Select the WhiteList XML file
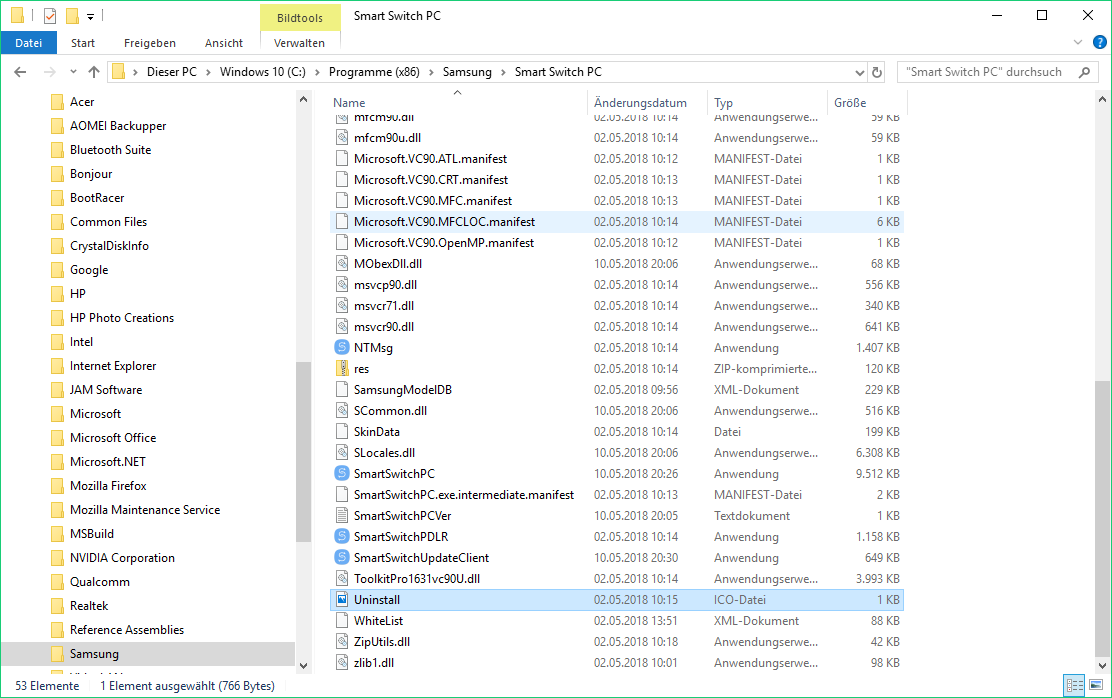1112x698 pixels. [x=617, y=621]
